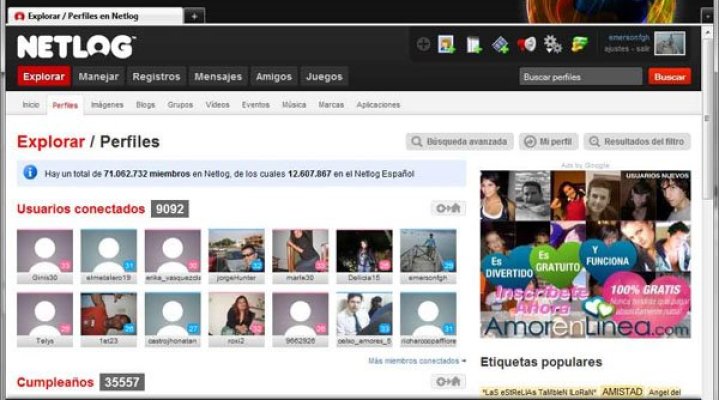Click the add video film icon

pyautogui.click(x=500, y=45)
